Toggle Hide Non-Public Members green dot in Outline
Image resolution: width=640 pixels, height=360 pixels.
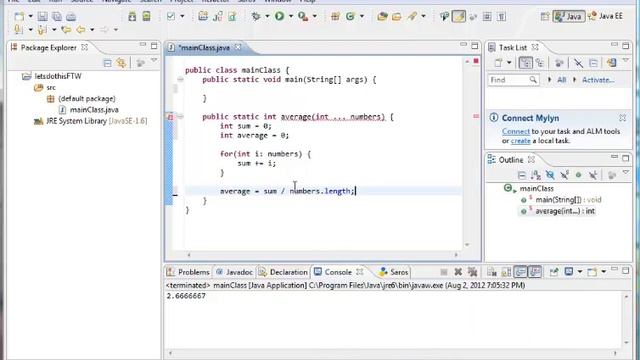click(x=578, y=176)
